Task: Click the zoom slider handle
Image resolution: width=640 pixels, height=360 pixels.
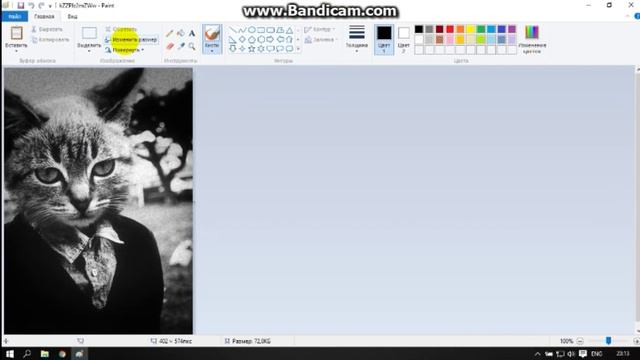Action: click(608, 341)
